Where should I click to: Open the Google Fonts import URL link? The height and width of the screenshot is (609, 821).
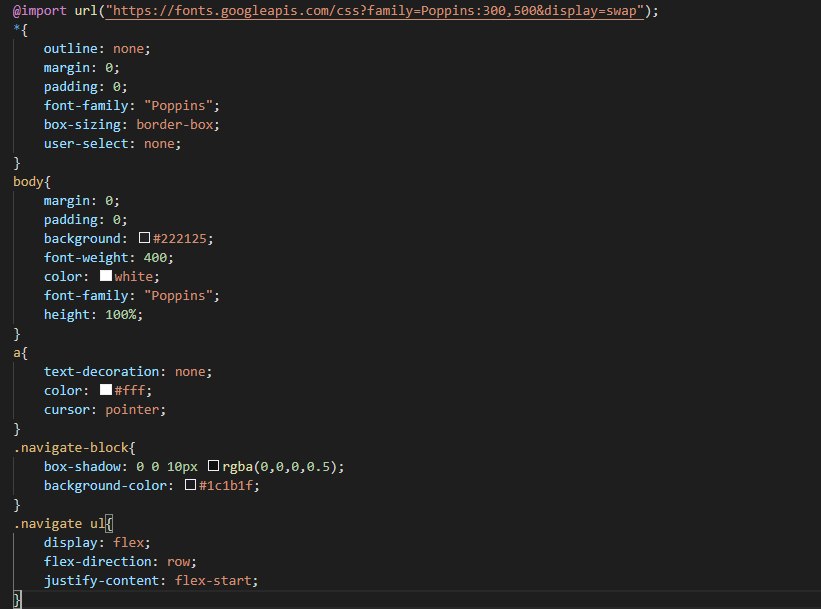tap(375, 10)
